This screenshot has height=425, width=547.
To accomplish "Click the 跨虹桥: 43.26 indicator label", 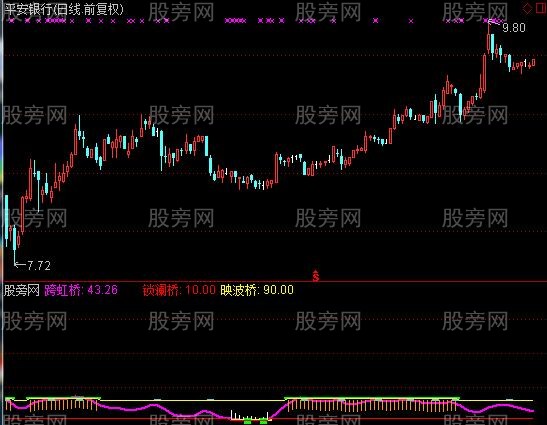I will coord(81,290).
